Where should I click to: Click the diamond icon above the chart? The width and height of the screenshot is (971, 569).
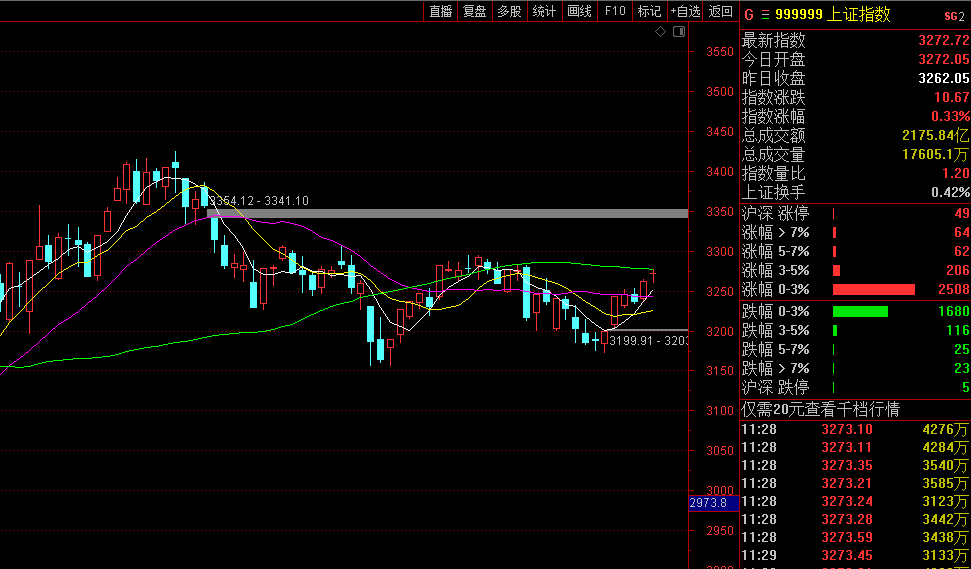(660, 32)
